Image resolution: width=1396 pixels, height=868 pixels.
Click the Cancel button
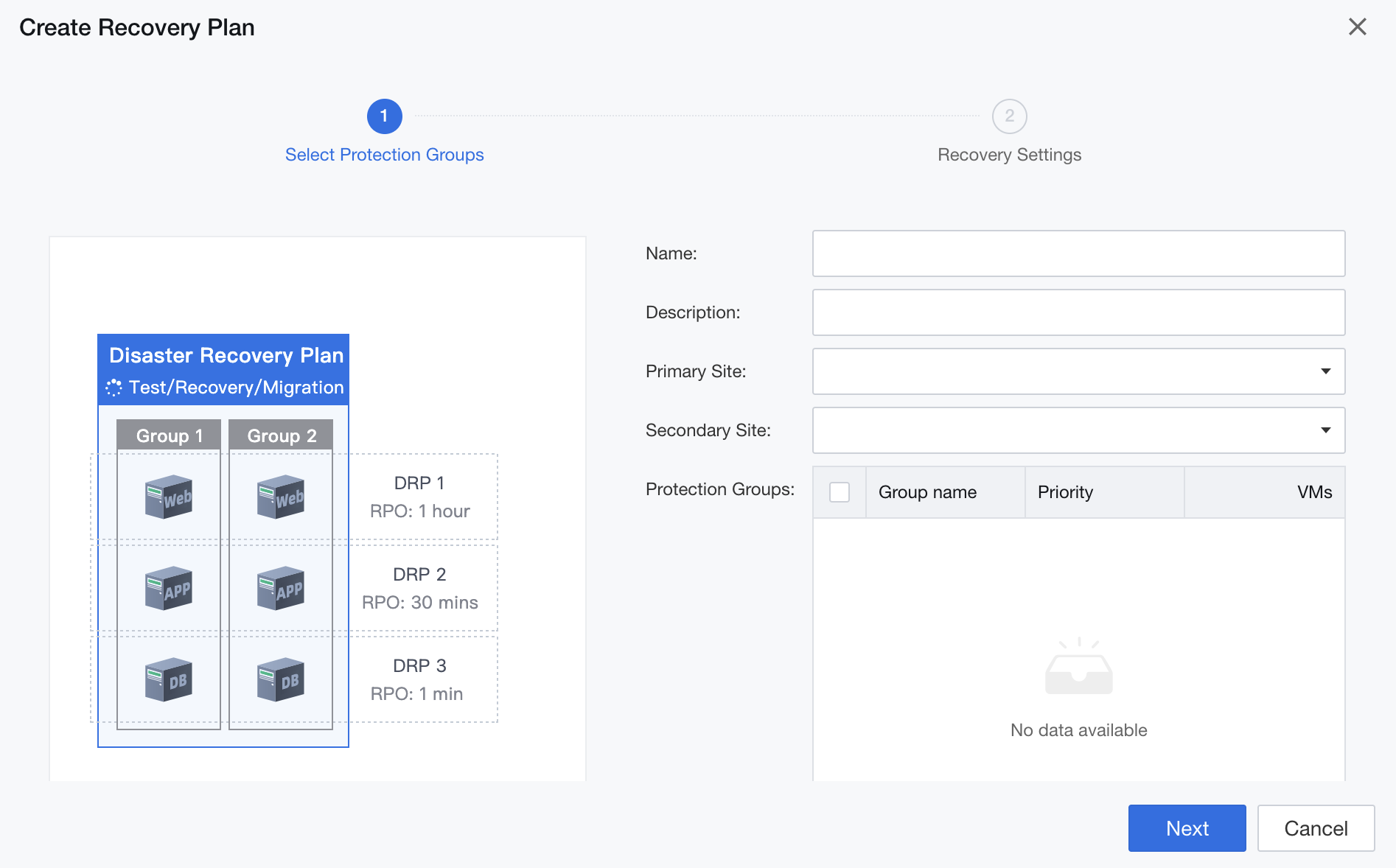click(x=1316, y=828)
